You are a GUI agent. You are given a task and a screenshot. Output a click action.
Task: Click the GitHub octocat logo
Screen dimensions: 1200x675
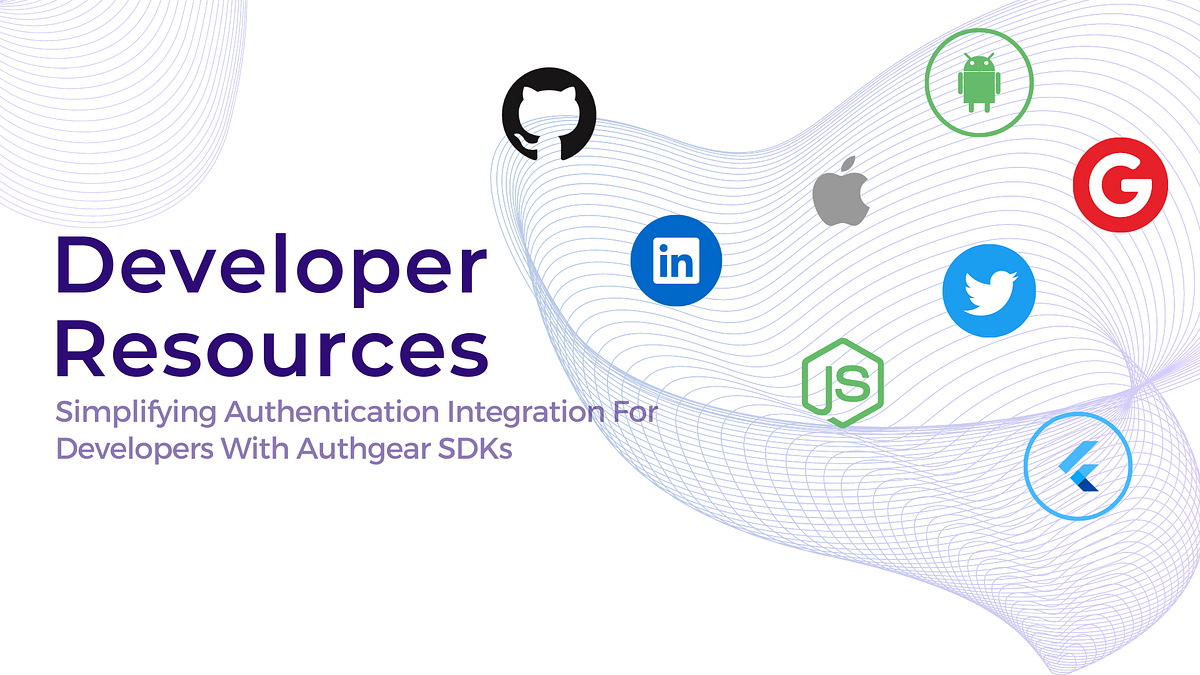click(x=550, y=110)
